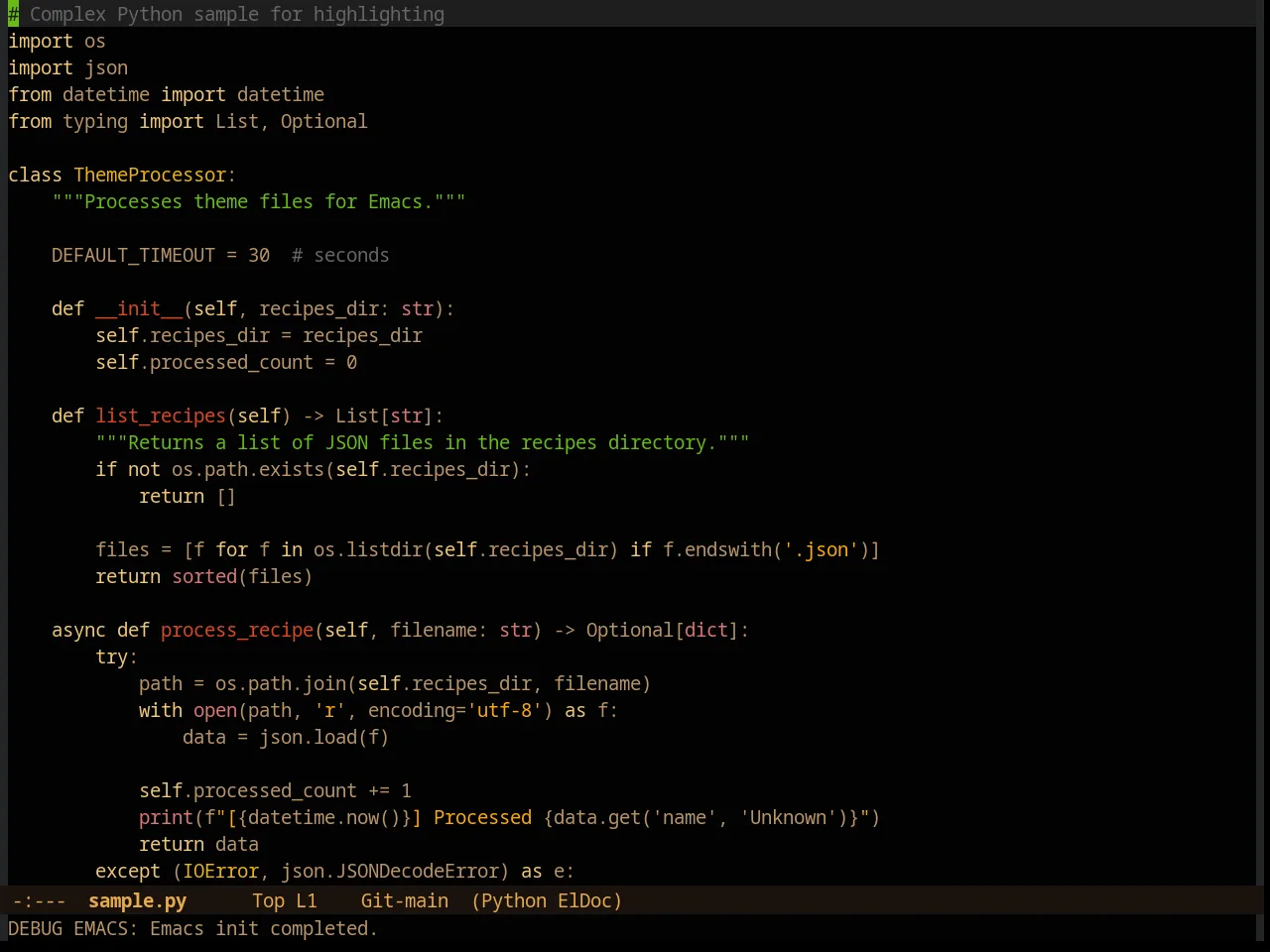
Task: Click the echo area DEBUG EMACS message
Action: [192, 928]
